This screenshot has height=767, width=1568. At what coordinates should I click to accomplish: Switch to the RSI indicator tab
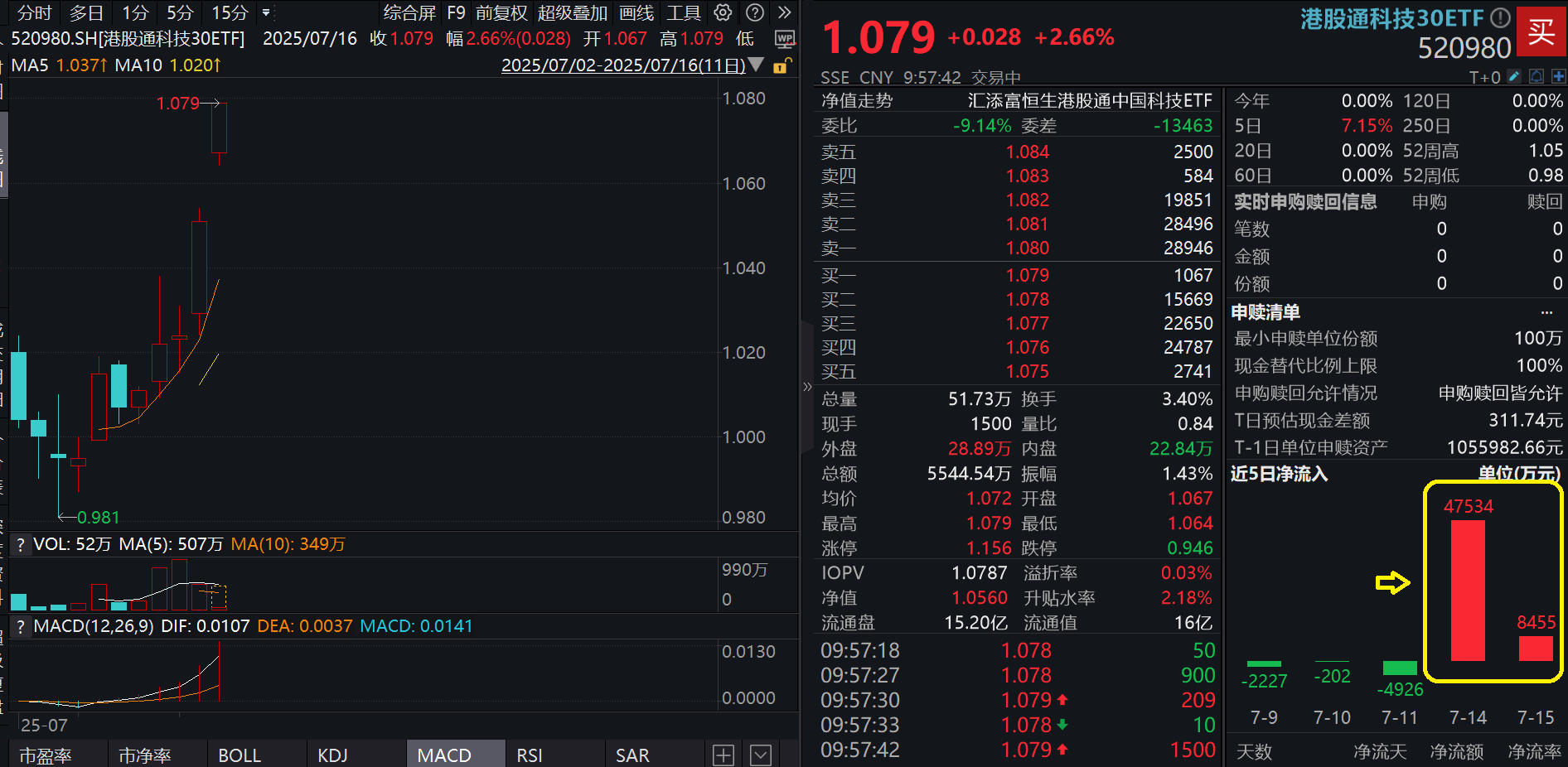click(x=529, y=755)
